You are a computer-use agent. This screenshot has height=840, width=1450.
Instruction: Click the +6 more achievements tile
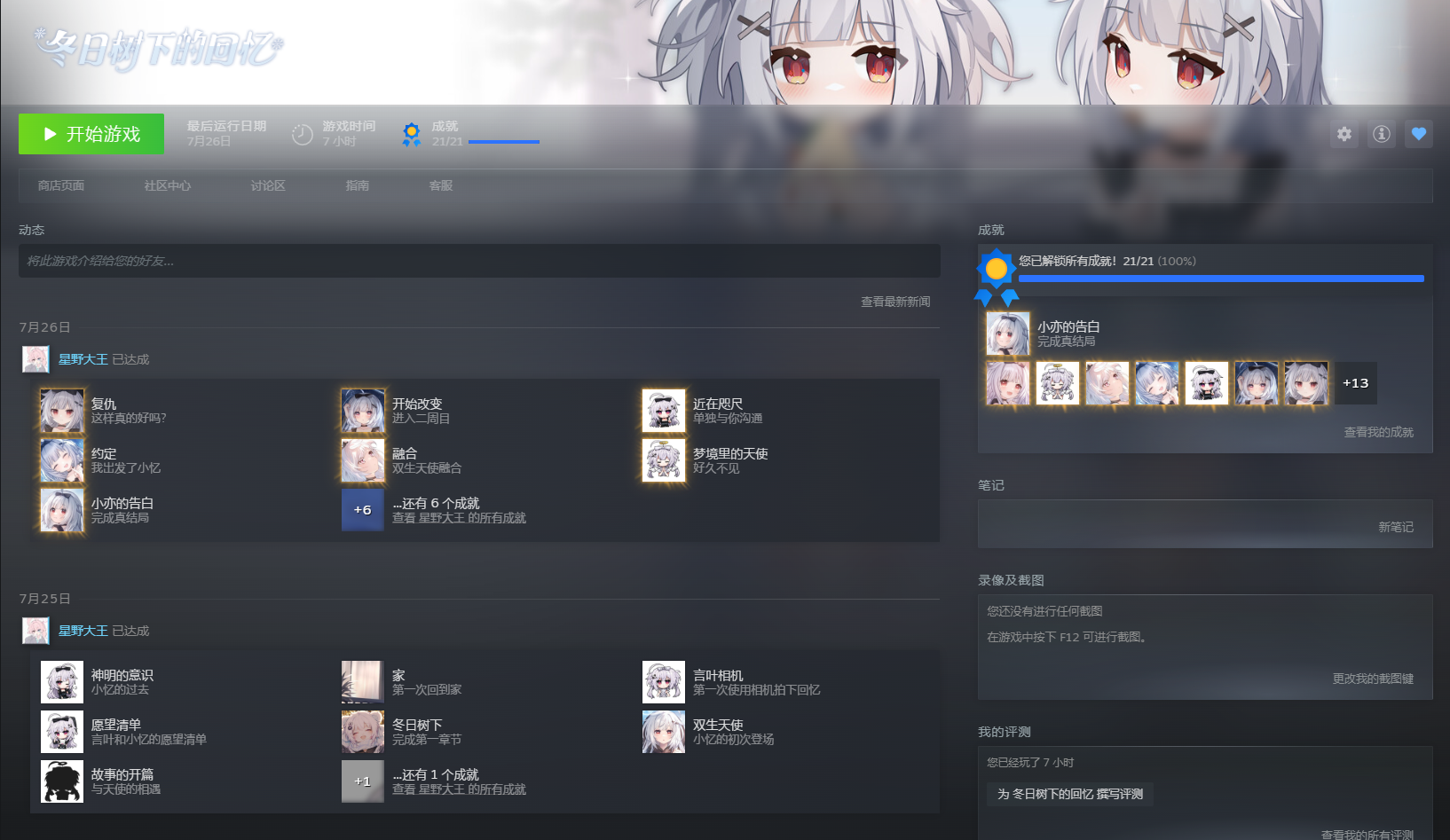(363, 510)
